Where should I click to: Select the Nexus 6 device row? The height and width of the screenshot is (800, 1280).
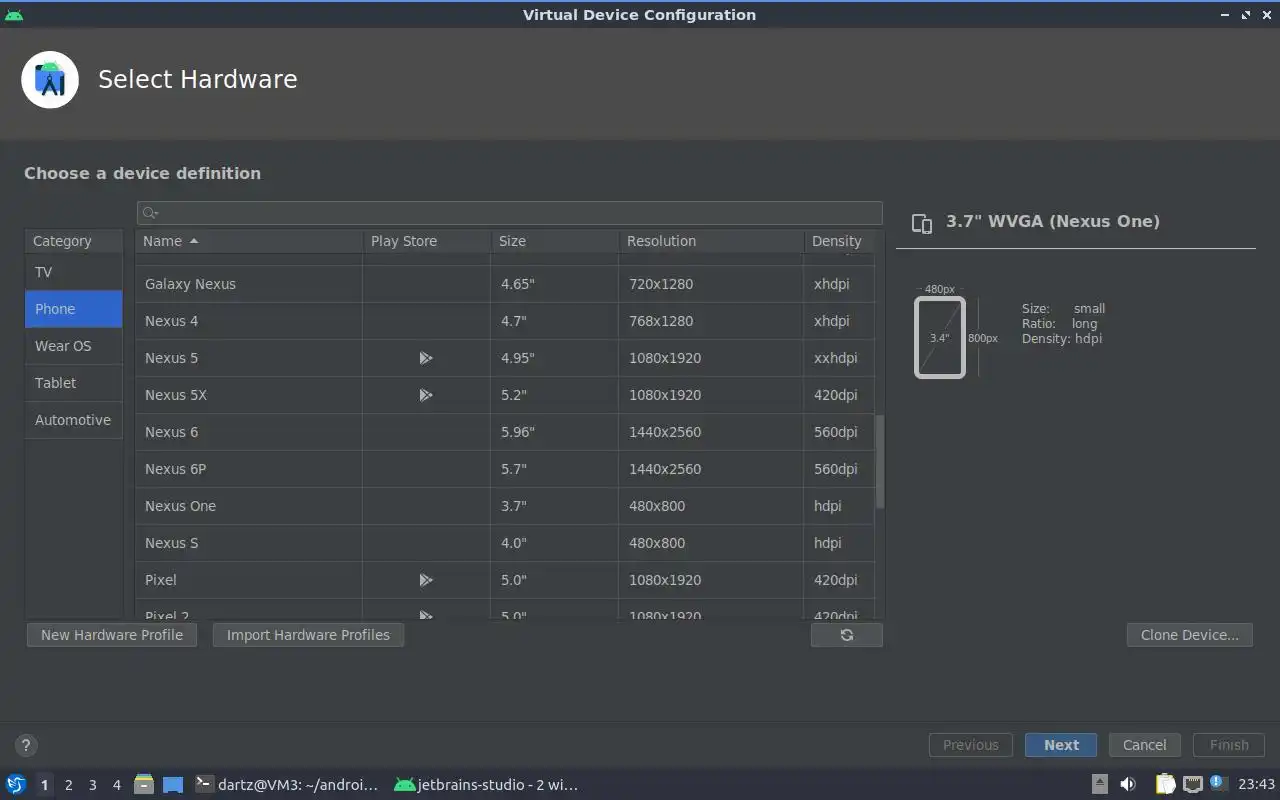pos(505,432)
